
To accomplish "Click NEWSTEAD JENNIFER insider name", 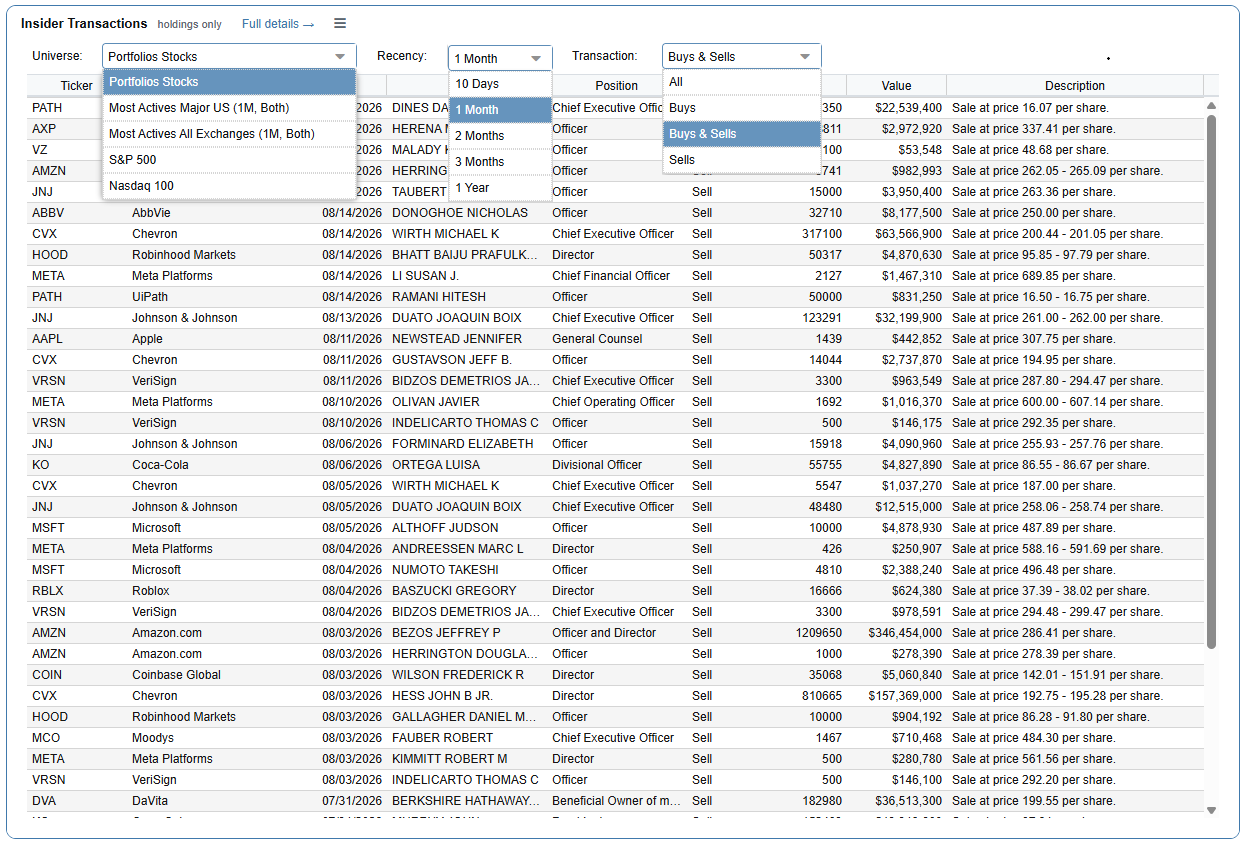I will point(457,339).
